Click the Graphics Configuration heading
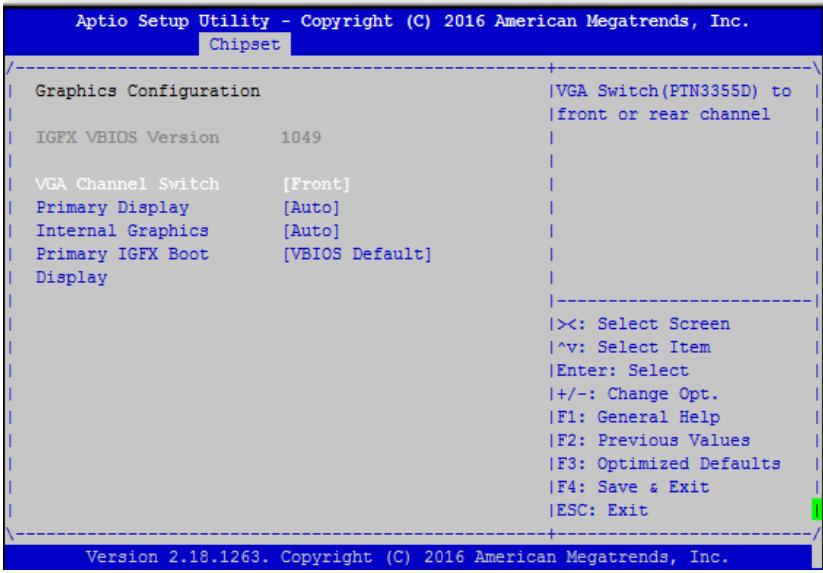Image resolution: width=823 pixels, height=573 pixels. click(x=147, y=91)
